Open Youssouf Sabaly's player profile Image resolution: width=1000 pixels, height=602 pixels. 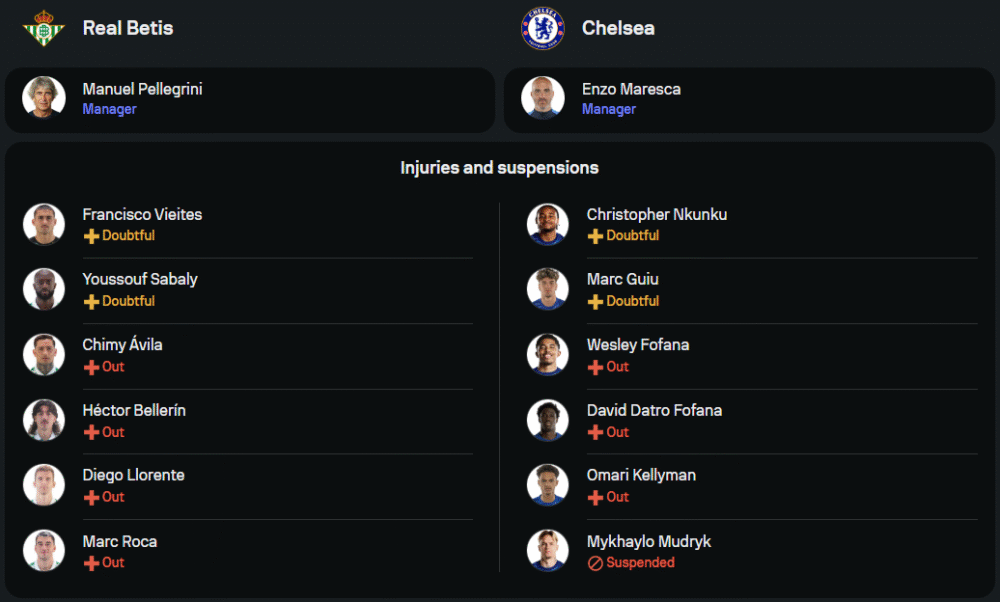click(140, 279)
